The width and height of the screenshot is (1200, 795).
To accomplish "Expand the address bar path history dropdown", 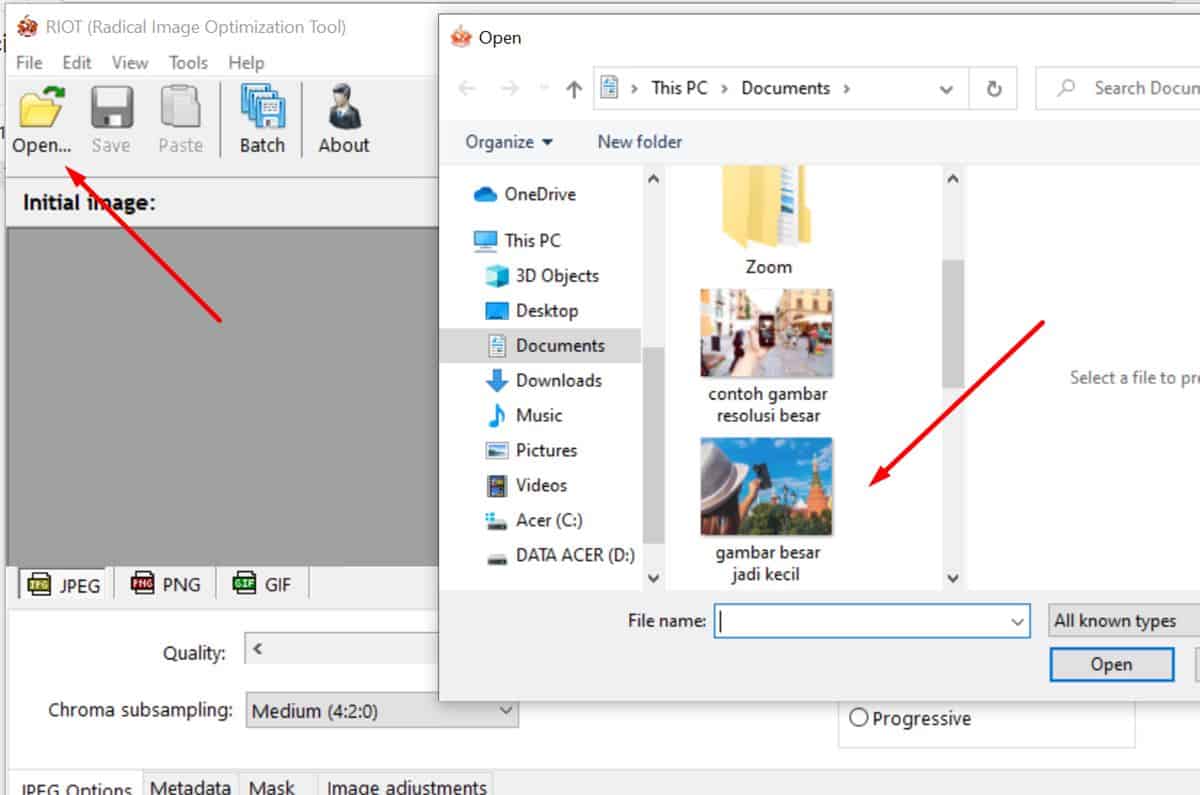I will coord(946,89).
